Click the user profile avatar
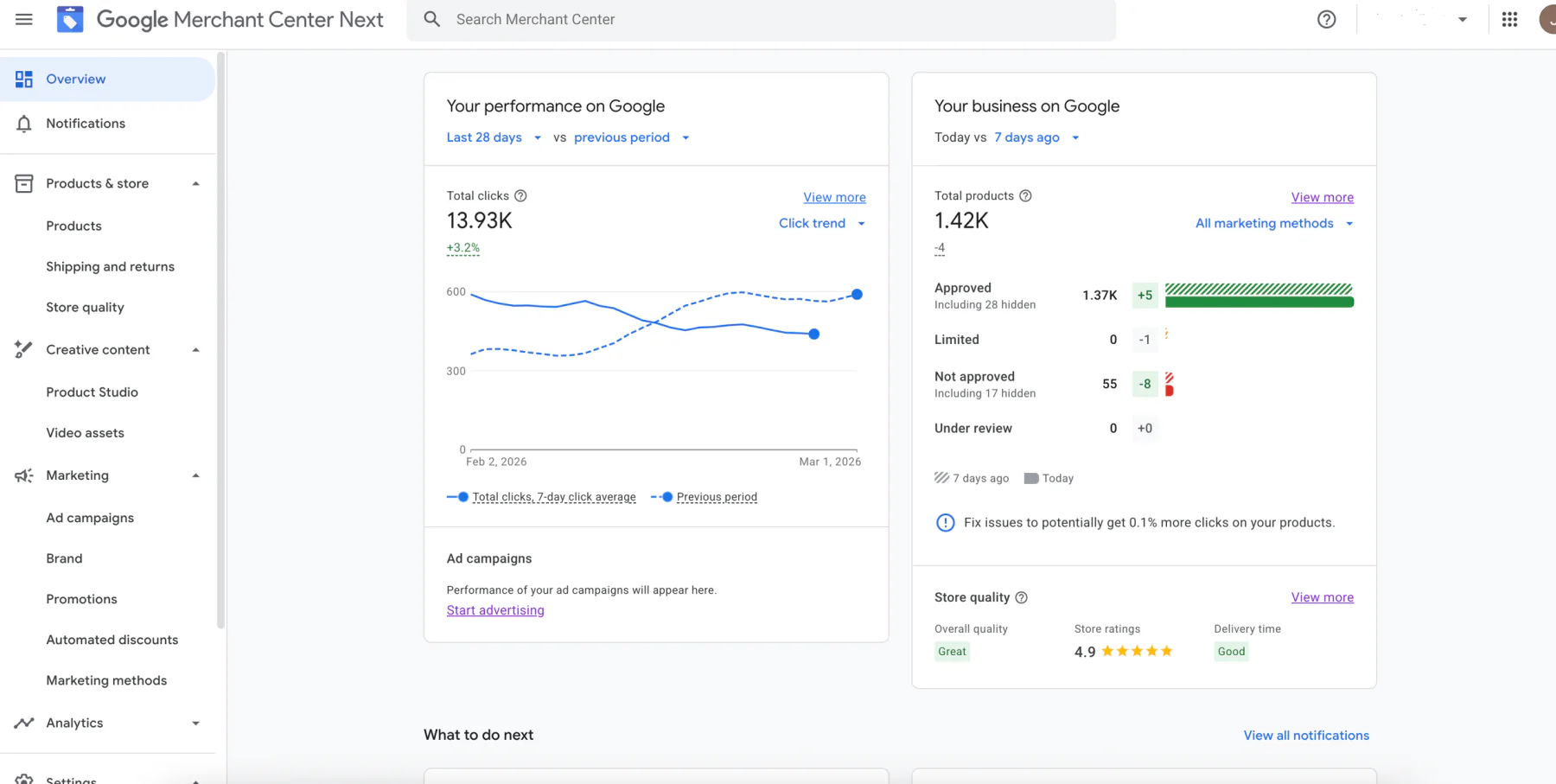 pos(1547,19)
